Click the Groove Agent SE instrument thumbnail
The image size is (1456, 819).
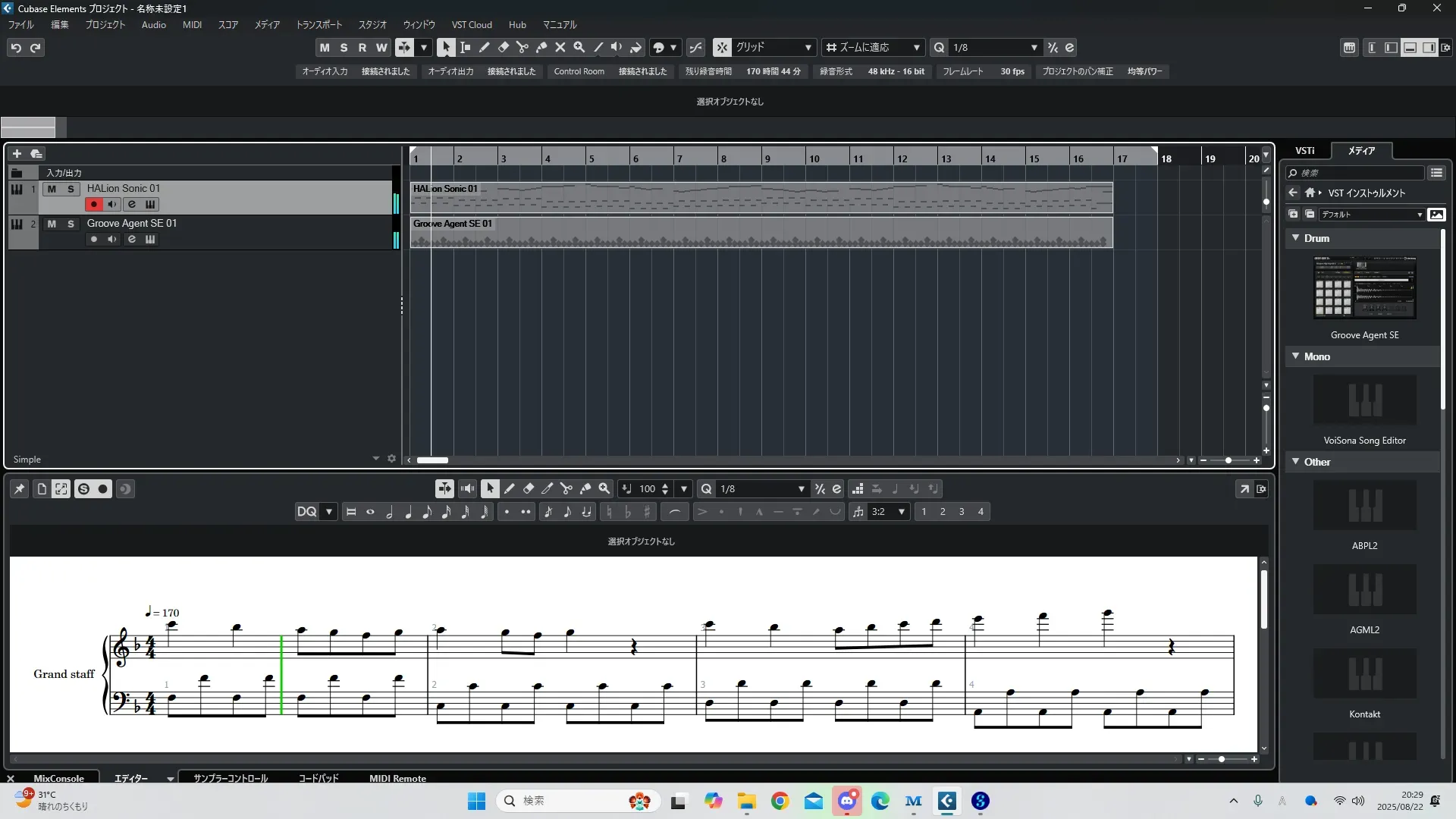click(1364, 288)
